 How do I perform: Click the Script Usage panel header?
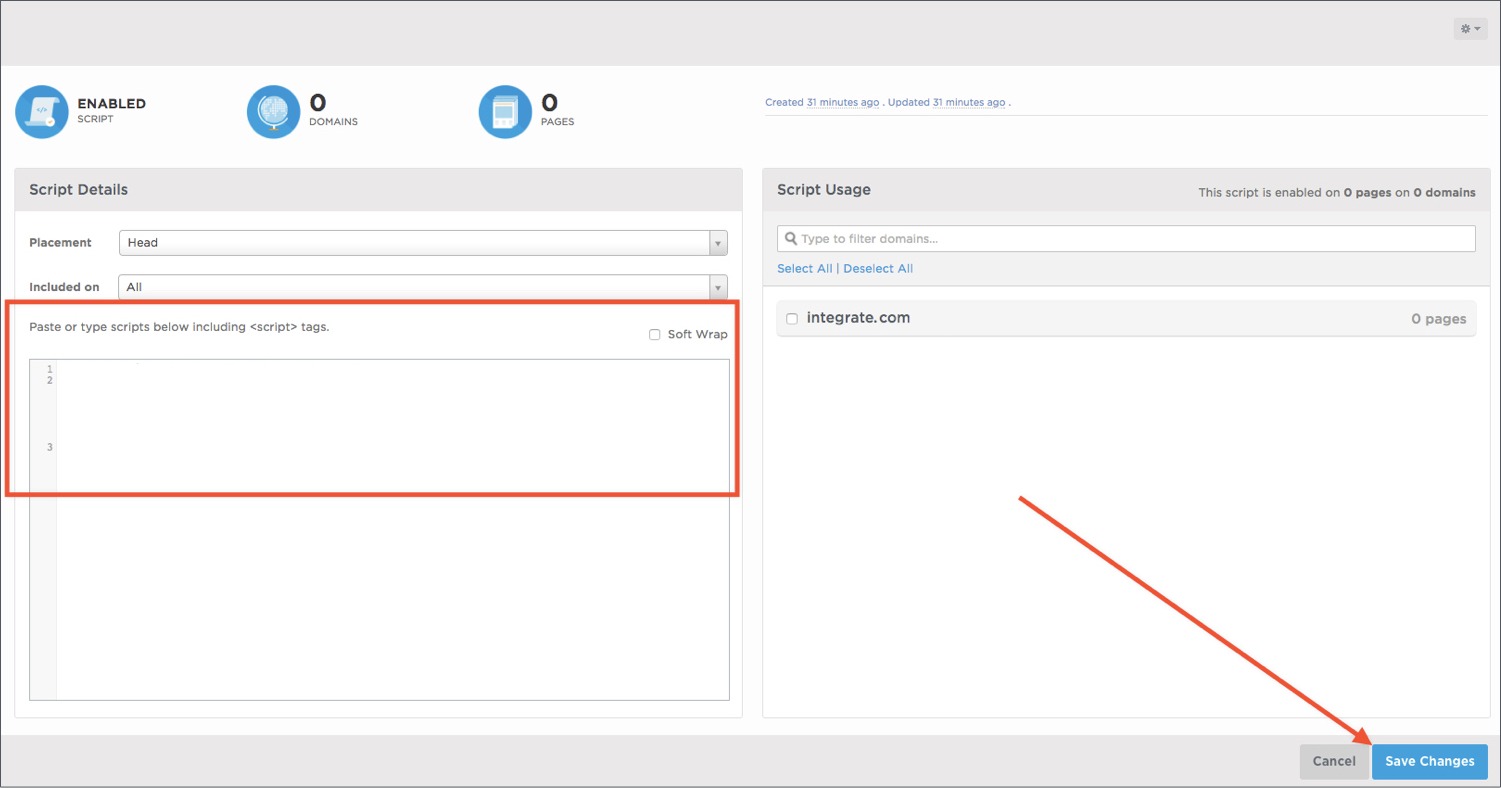point(1126,190)
